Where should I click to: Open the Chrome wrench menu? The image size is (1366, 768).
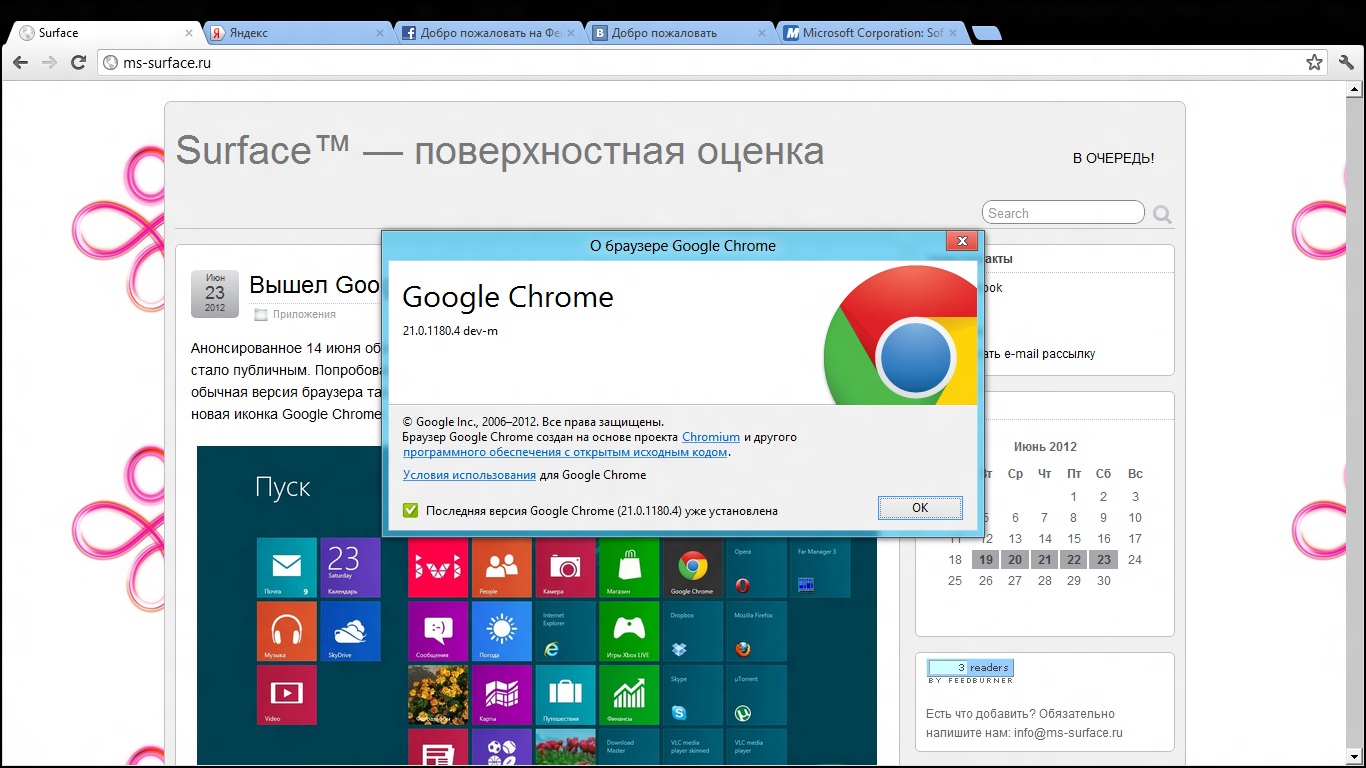click(x=1346, y=63)
